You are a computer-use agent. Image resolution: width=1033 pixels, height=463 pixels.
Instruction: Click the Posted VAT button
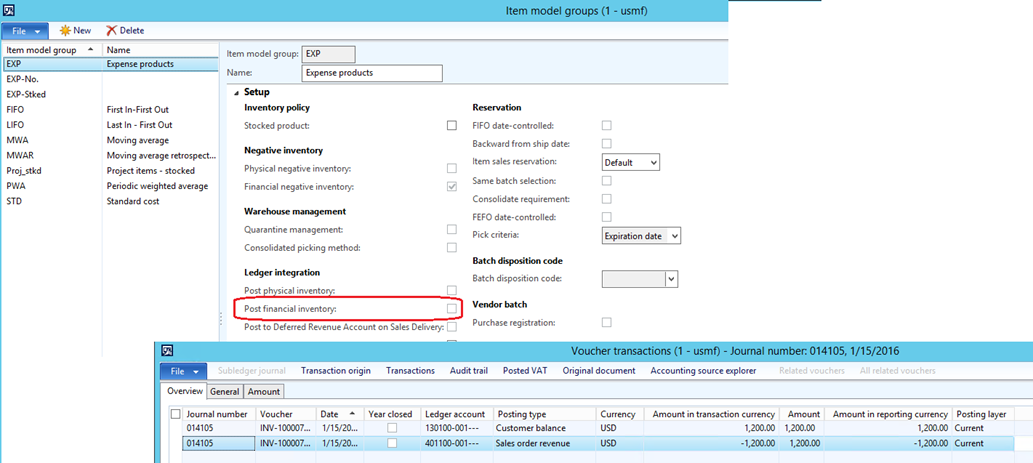click(x=525, y=371)
